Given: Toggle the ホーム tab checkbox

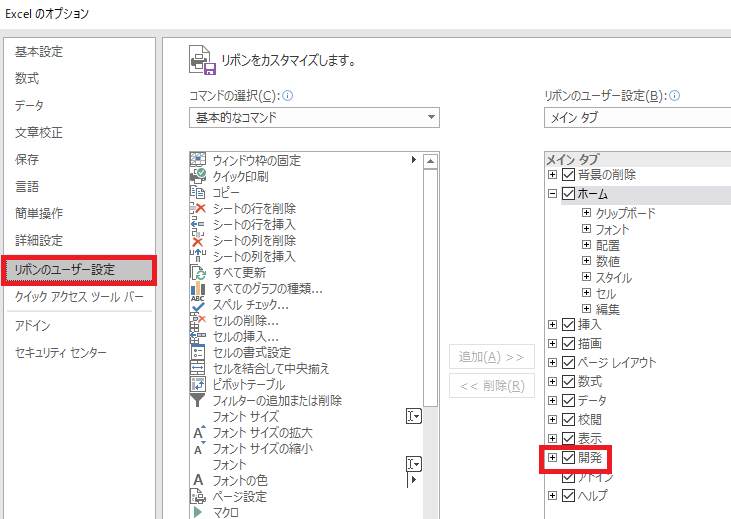Looking at the screenshot, I should [x=568, y=194].
